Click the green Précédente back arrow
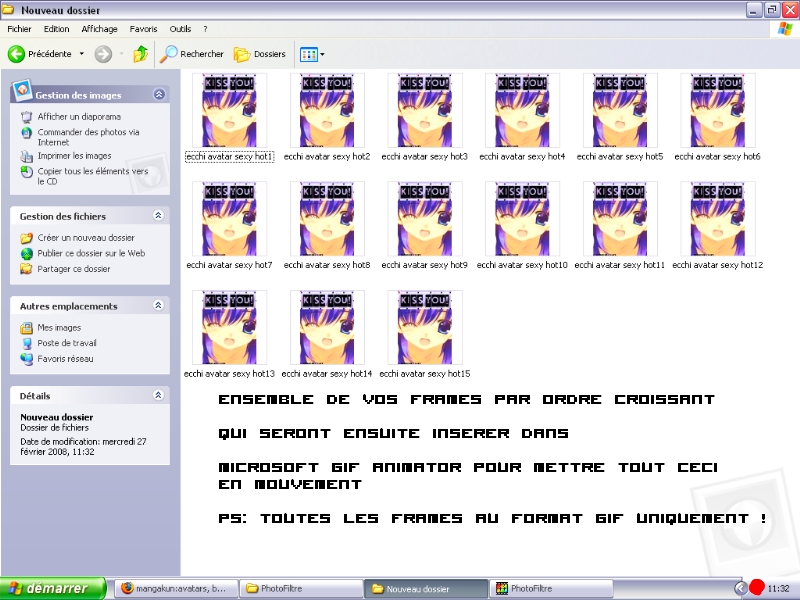800x600 pixels. coord(16,54)
